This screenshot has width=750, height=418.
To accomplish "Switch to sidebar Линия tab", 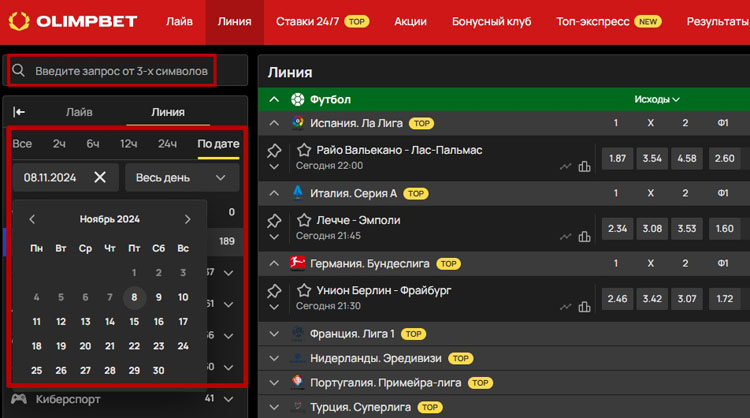I will 168,112.
